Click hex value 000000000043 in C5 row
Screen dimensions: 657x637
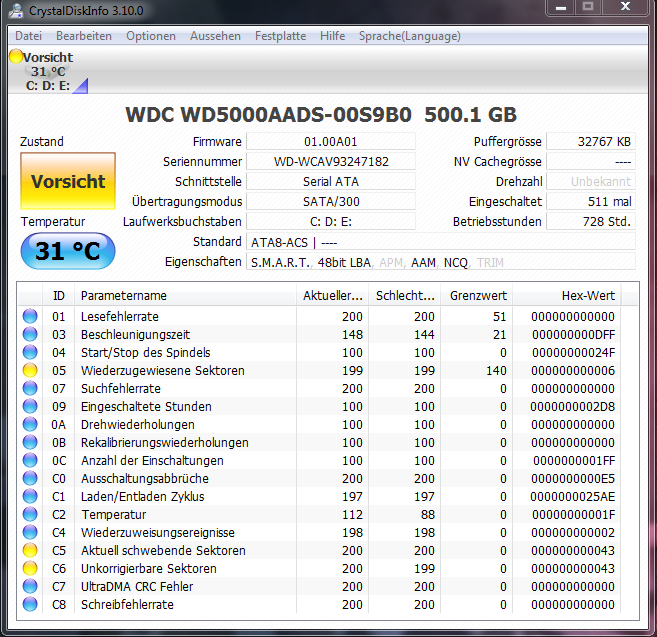pos(573,550)
